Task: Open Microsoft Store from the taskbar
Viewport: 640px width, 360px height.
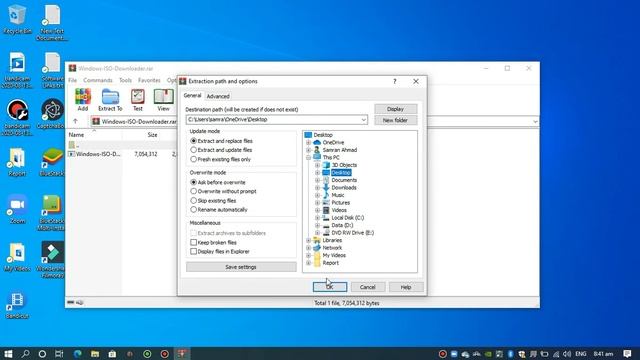Action: coord(112,353)
